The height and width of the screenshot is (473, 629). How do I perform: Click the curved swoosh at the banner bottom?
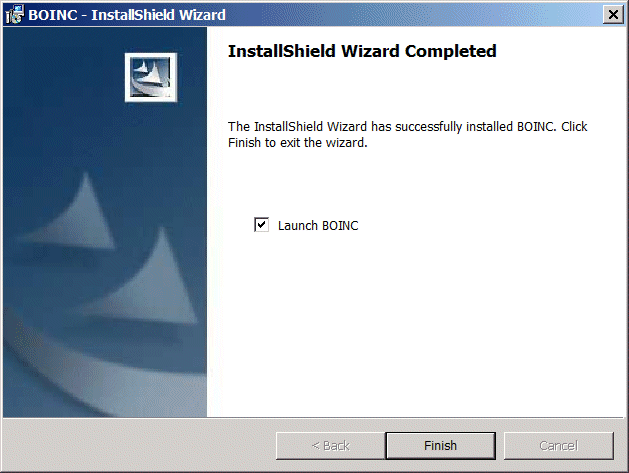click(100, 373)
